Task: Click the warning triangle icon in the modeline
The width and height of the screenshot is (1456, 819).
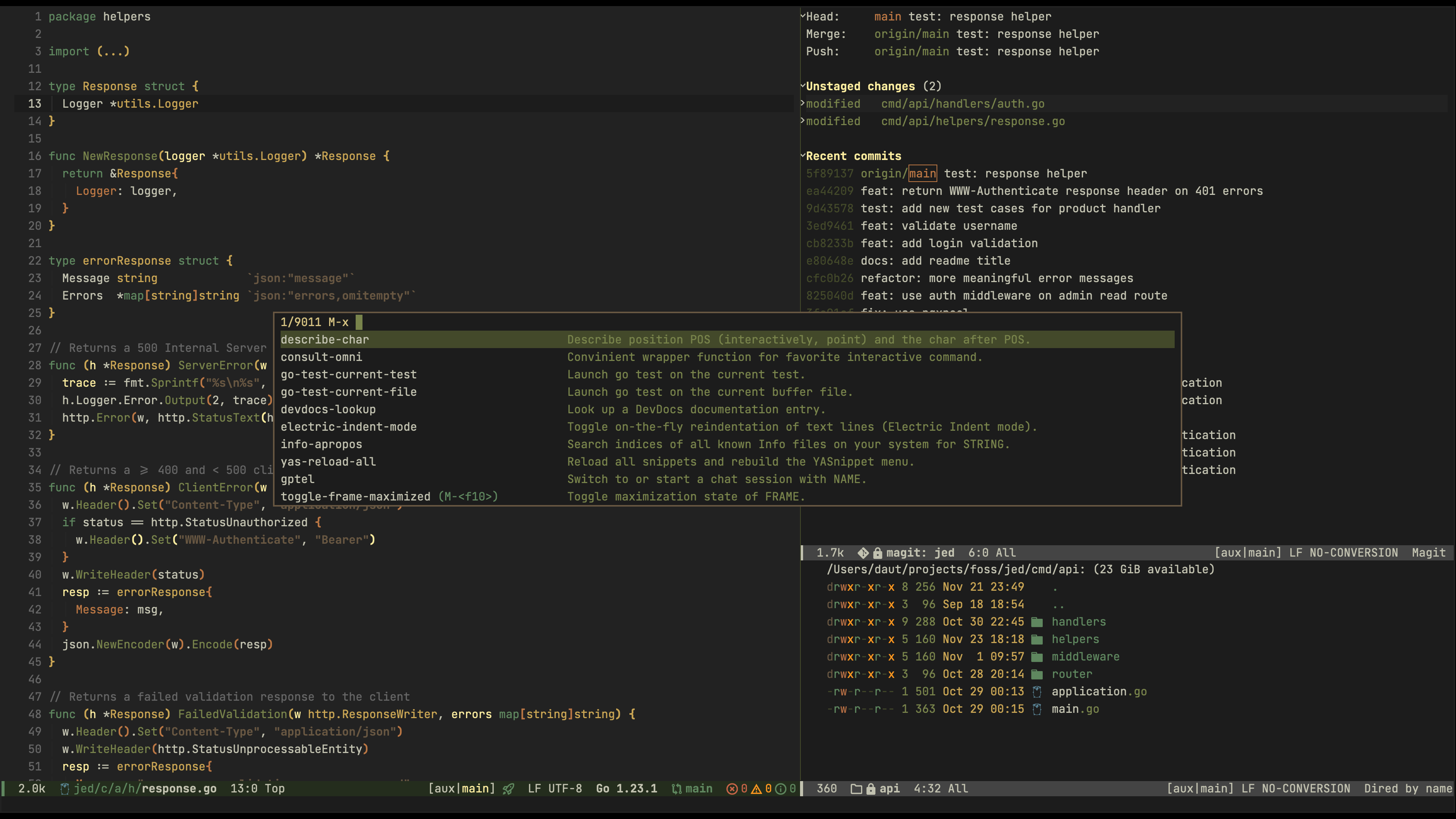Action: (x=757, y=789)
